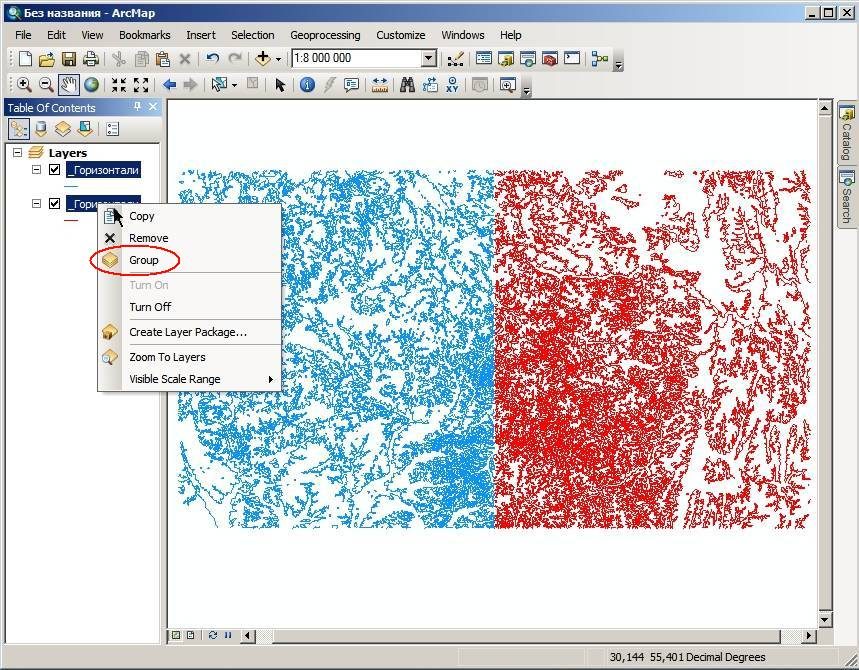Switch to List By Source view

tap(41, 129)
